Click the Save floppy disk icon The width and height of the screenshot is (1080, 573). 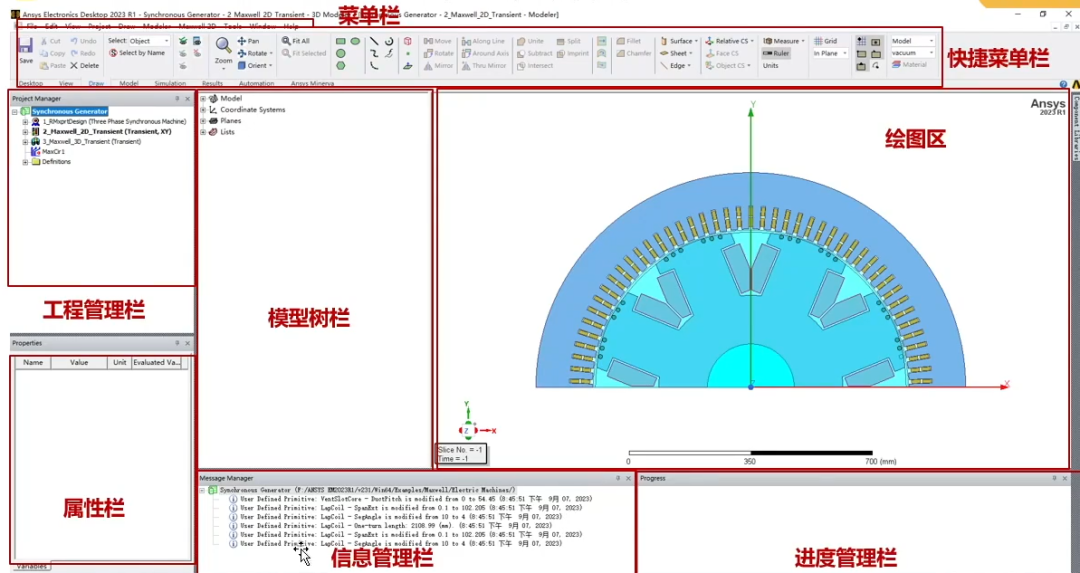[25, 46]
